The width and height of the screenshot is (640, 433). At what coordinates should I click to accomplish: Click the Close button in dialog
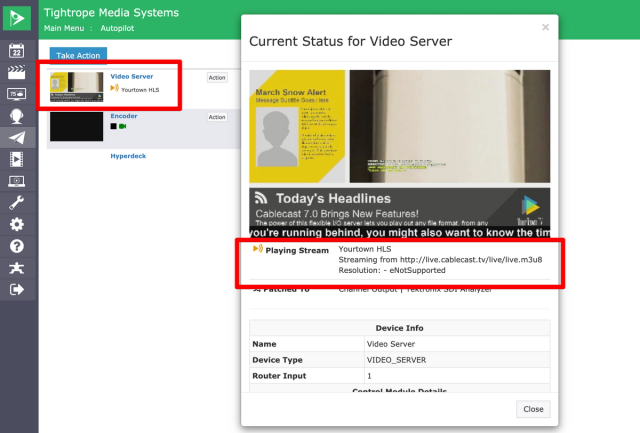pos(533,409)
